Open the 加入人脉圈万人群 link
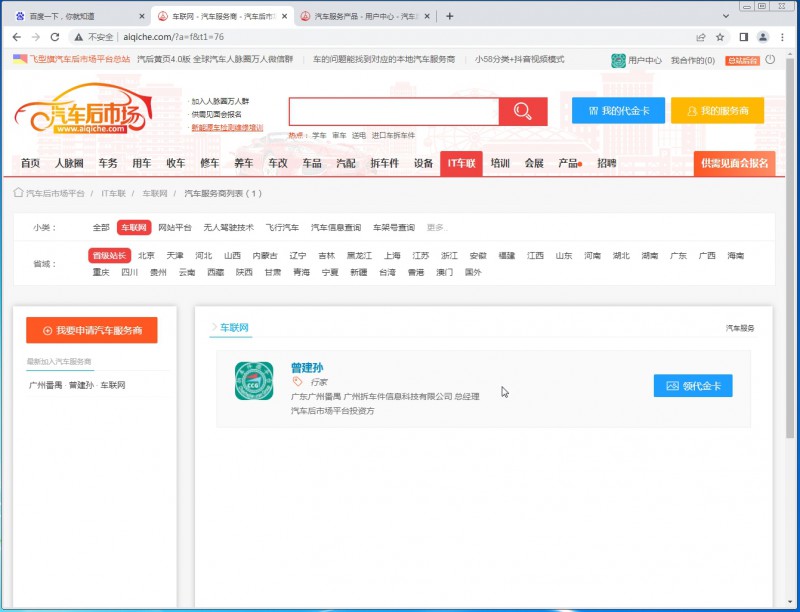The height and width of the screenshot is (612, 800). pyautogui.click(x=220, y=101)
